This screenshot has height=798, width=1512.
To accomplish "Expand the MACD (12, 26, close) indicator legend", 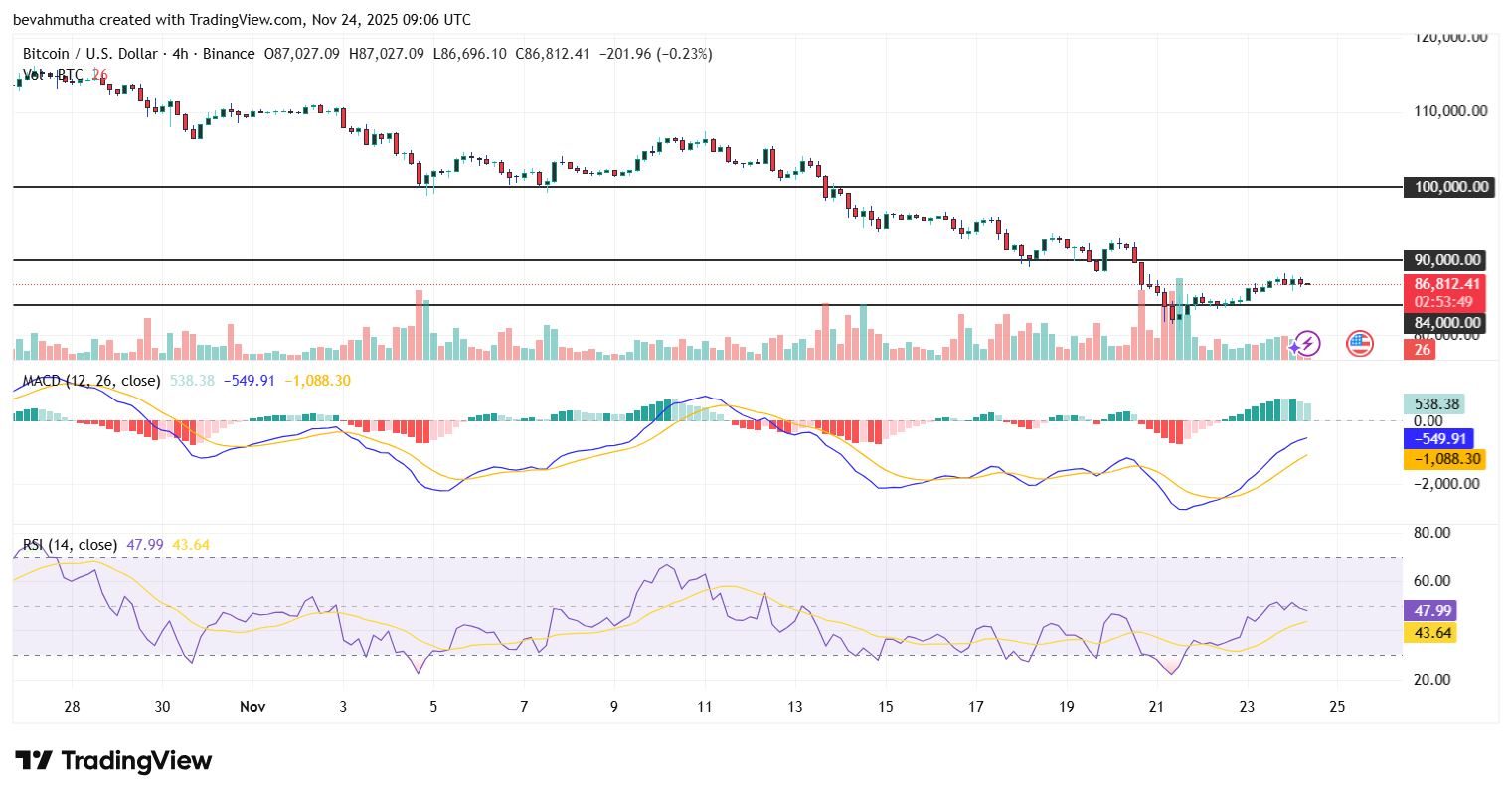I will click(87, 380).
